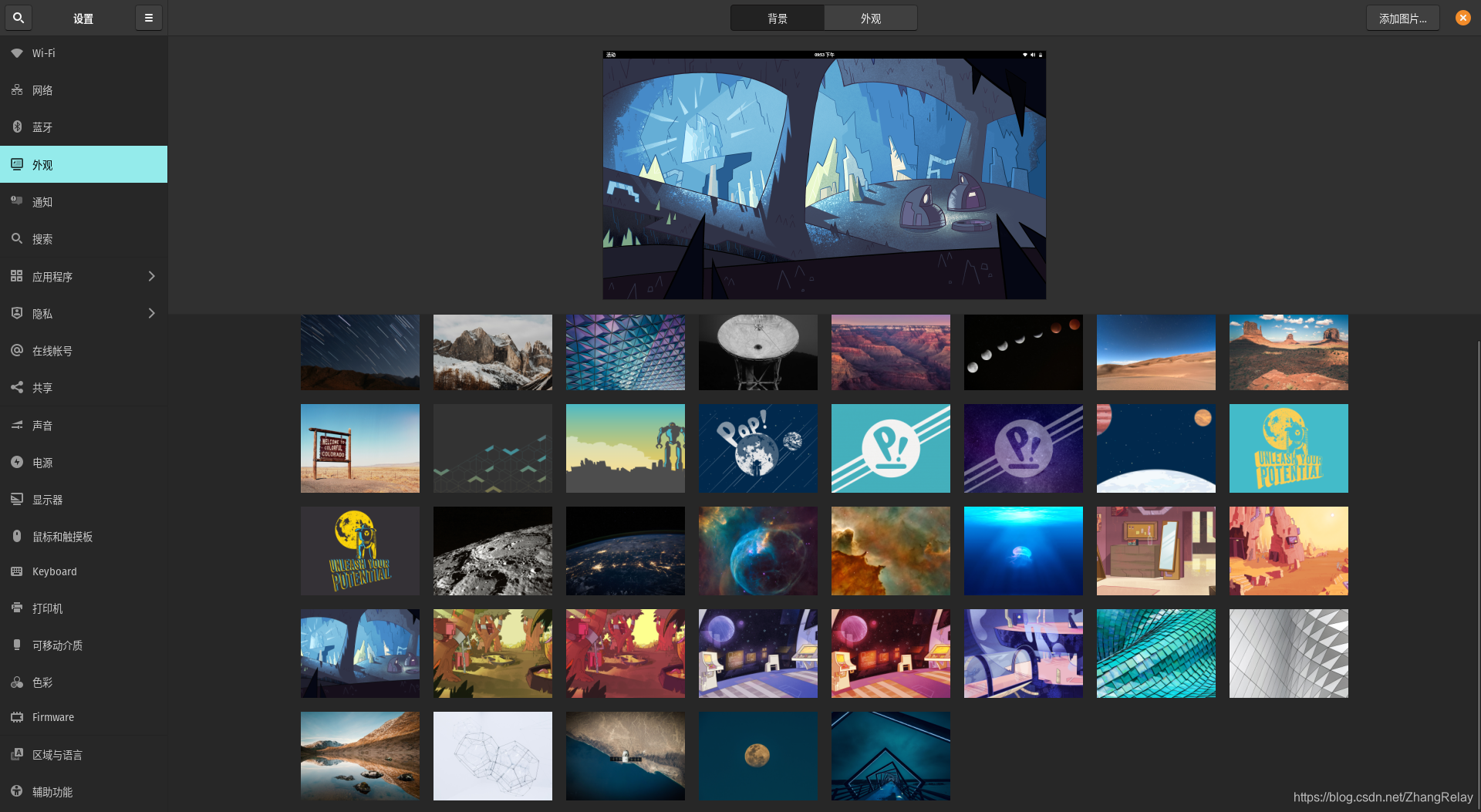Pick the Grand Canyon wallpaper
The width and height of the screenshot is (1481, 812).
coord(891,352)
